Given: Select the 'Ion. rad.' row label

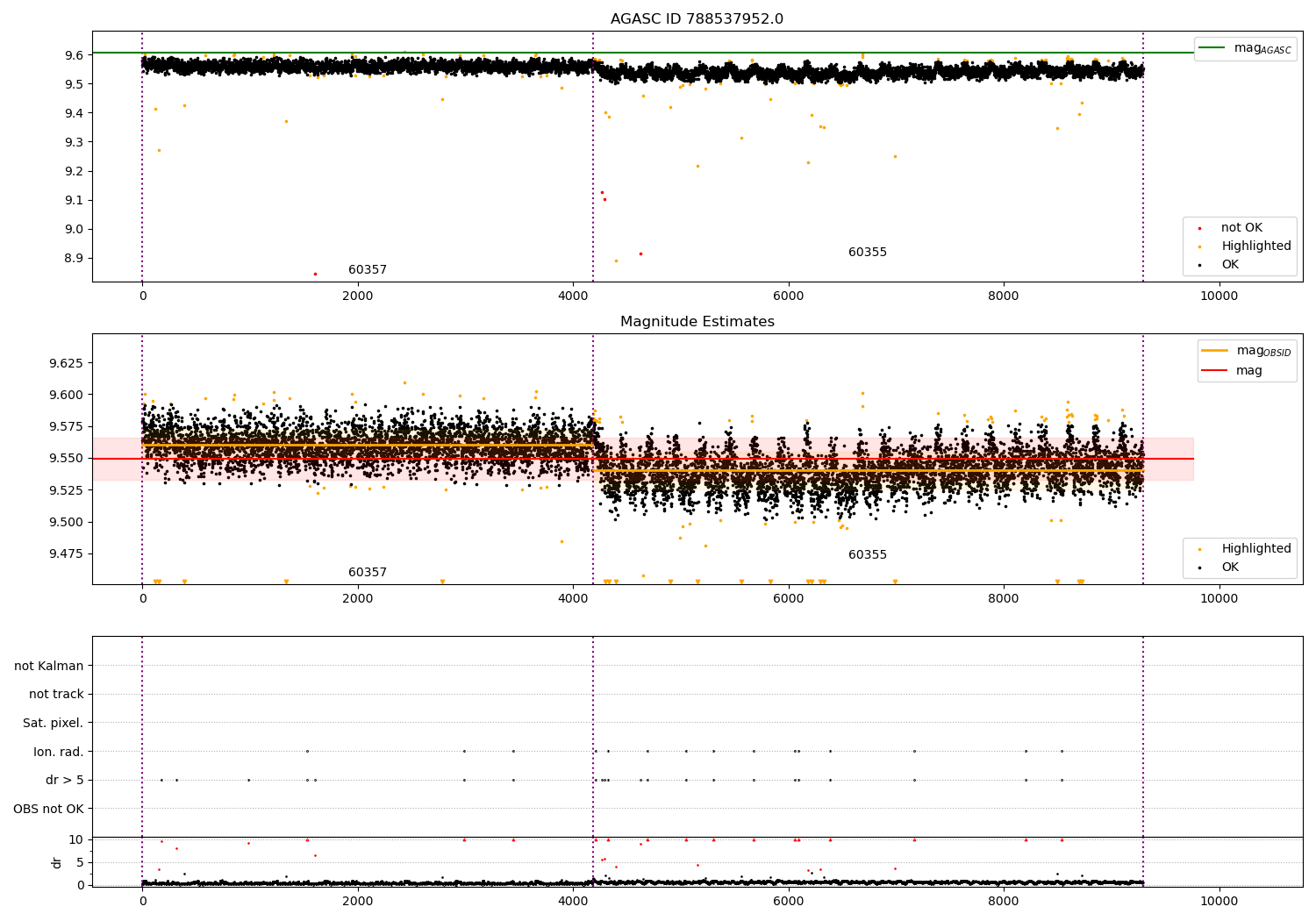Looking at the screenshot, I should coord(59,752).
